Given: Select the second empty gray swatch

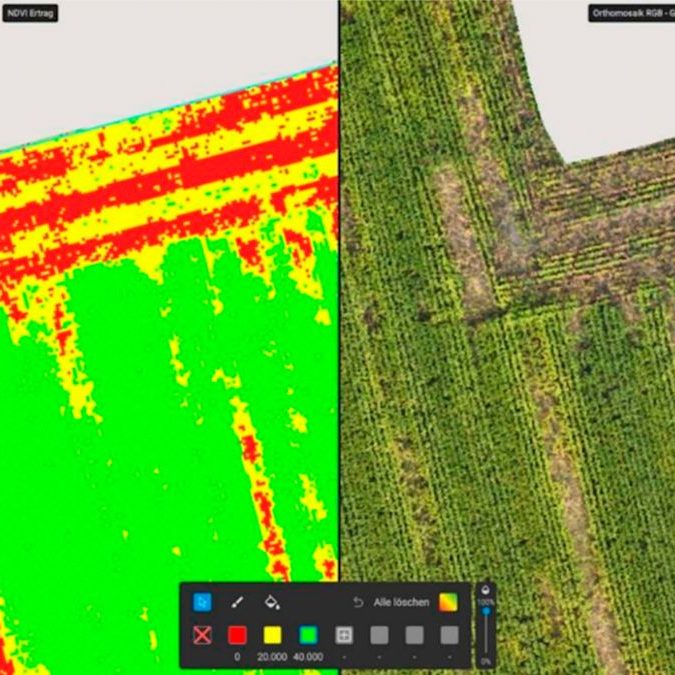Looking at the screenshot, I should click(414, 635).
